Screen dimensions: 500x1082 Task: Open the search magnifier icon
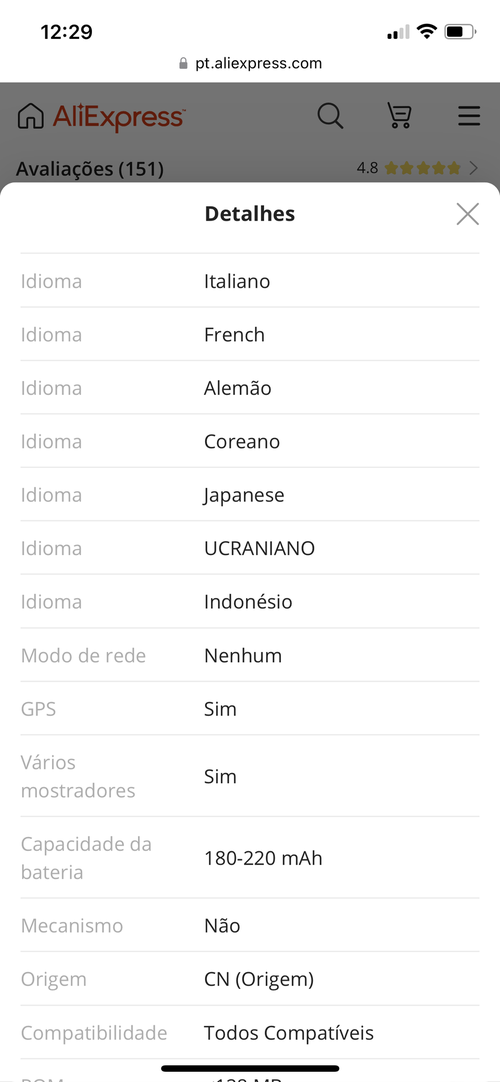click(x=330, y=115)
